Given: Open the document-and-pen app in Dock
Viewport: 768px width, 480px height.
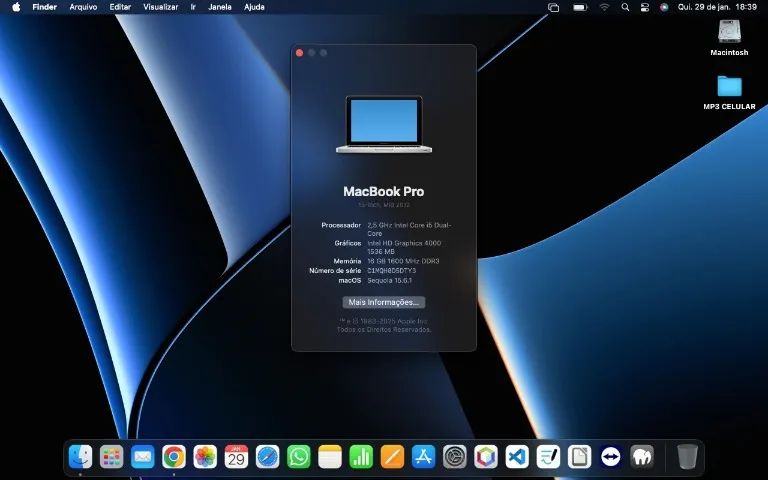Looking at the screenshot, I should [548, 457].
